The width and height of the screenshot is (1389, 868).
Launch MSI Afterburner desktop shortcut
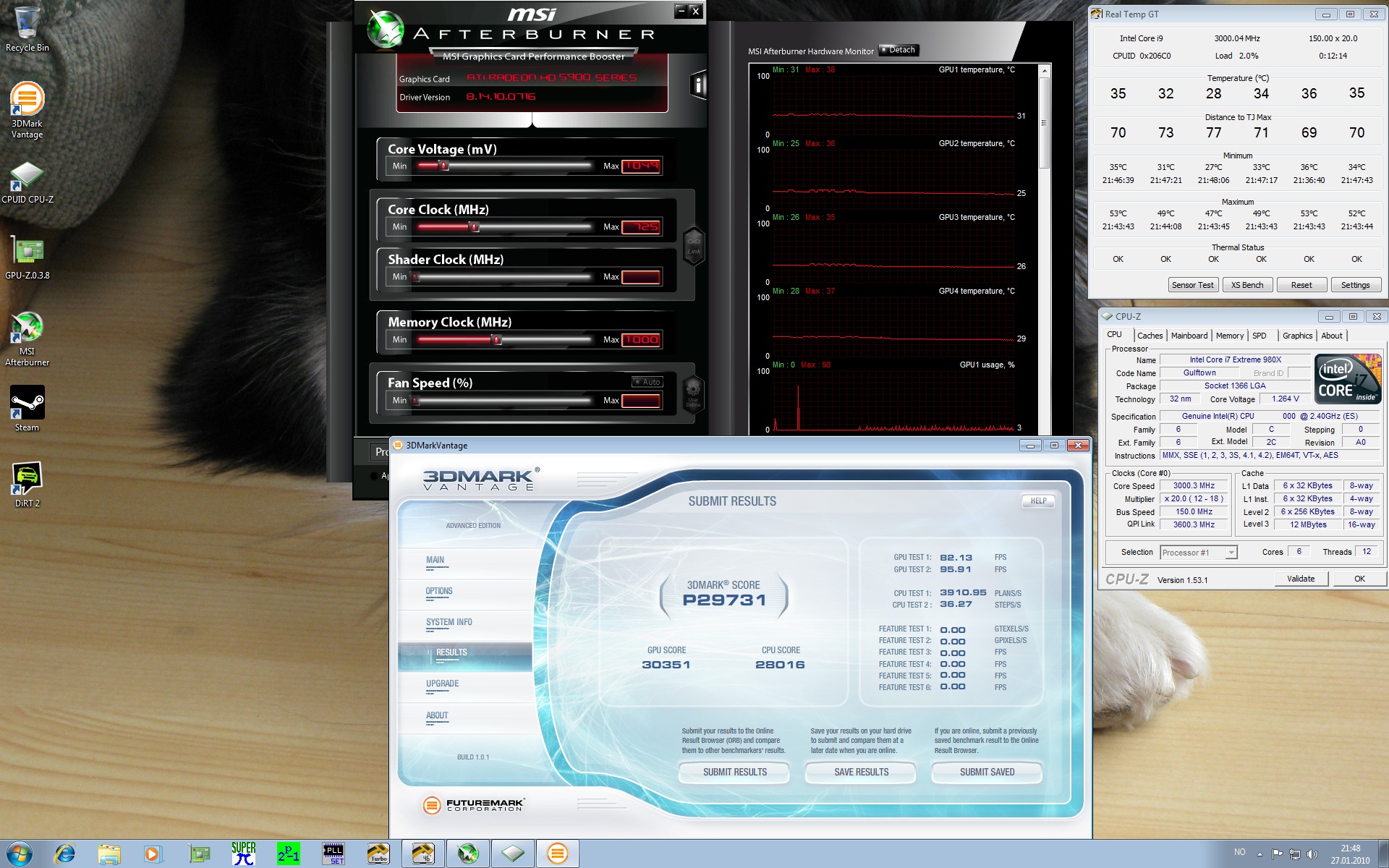tap(27, 339)
